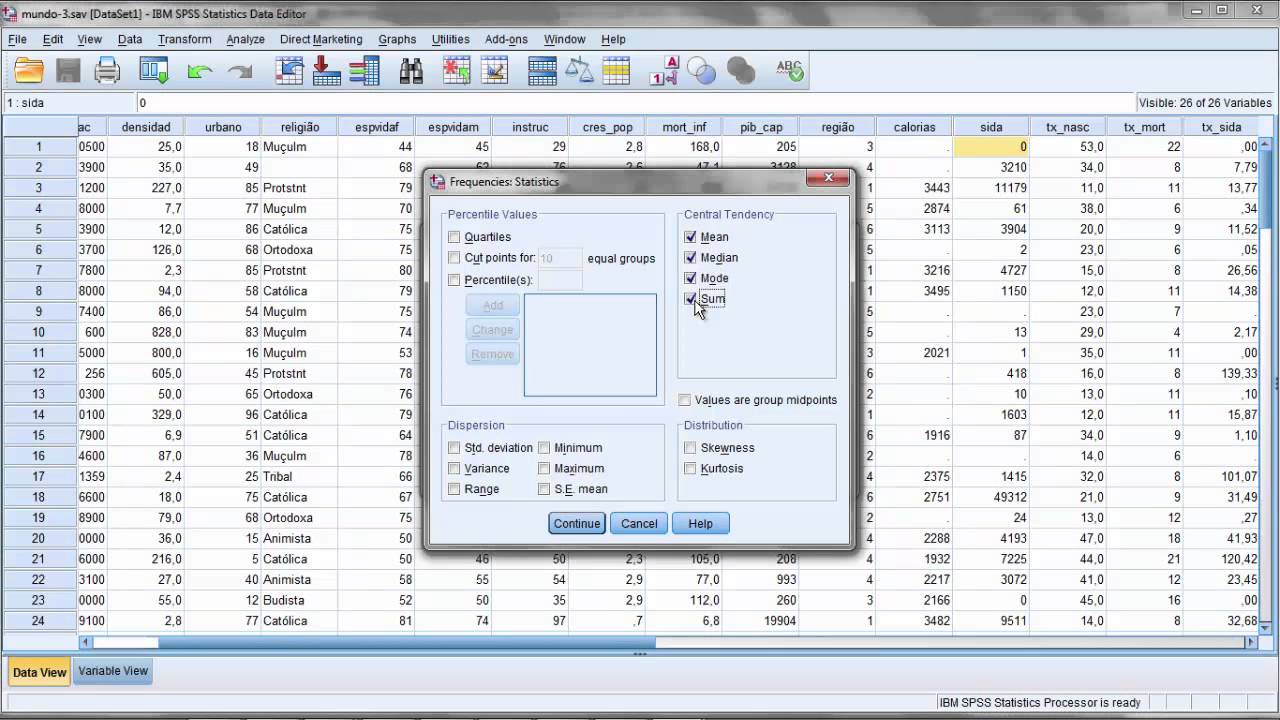The height and width of the screenshot is (720, 1280).
Task: Uncheck the Mode checkbox
Action: (690, 278)
